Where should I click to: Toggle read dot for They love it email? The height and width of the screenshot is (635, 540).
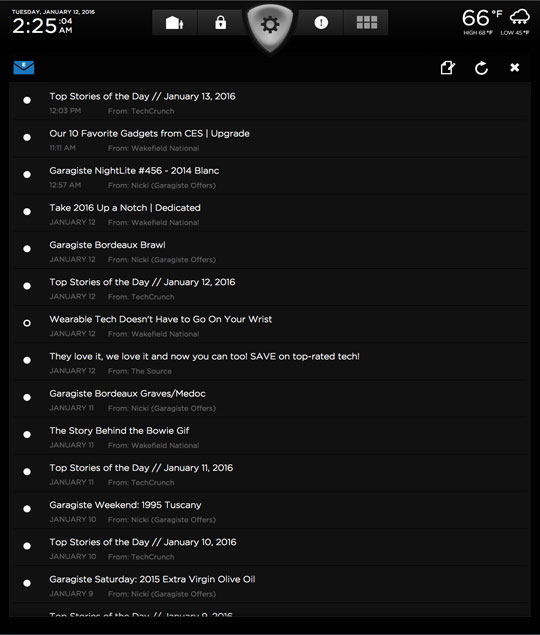click(27, 360)
